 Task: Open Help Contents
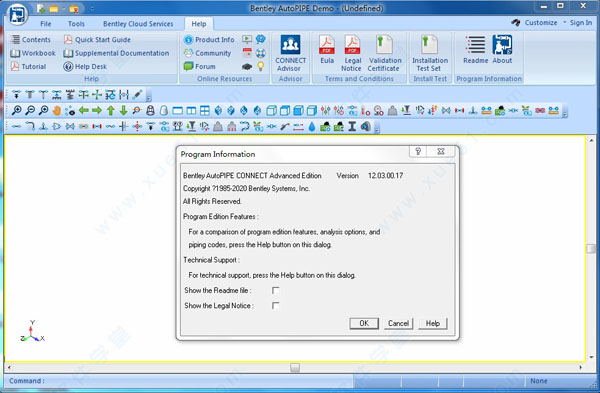coord(31,39)
